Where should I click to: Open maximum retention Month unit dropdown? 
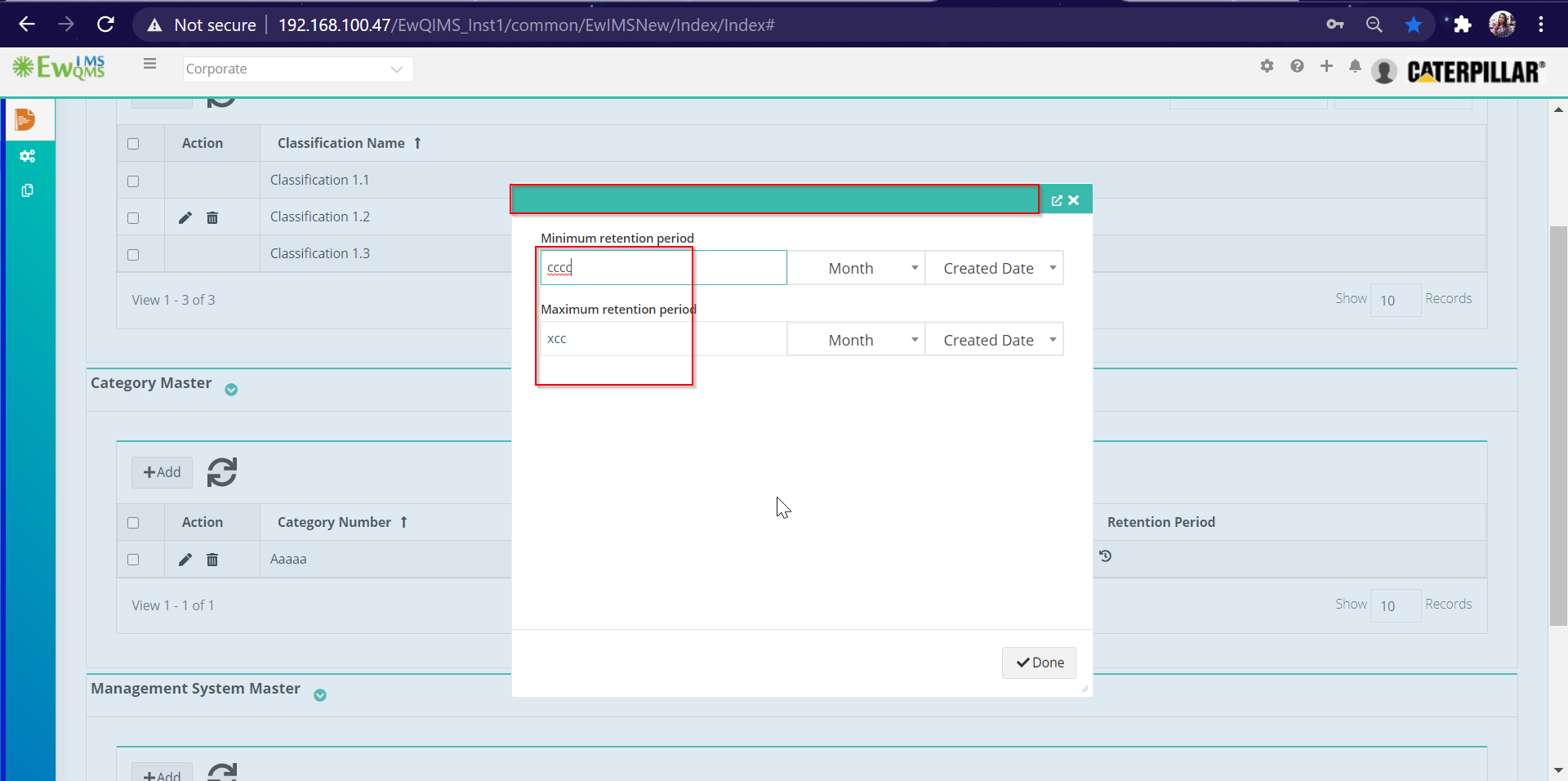856,340
